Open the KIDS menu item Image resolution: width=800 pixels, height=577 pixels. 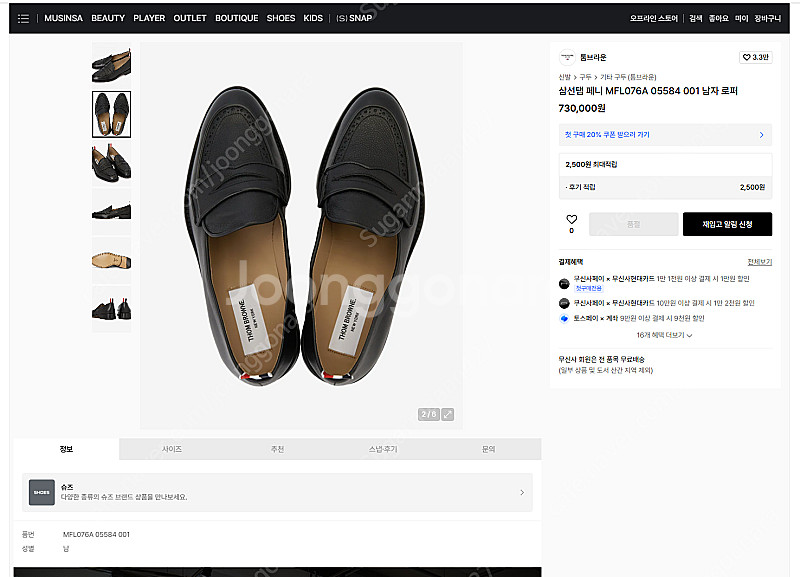pos(313,18)
